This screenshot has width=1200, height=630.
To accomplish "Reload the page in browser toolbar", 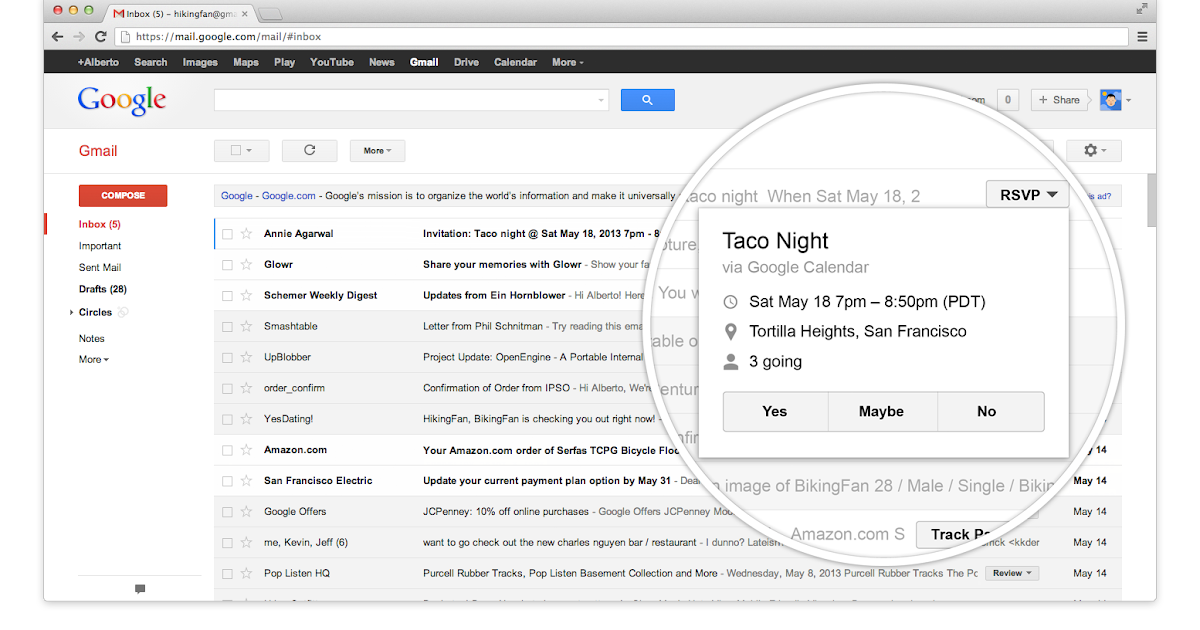I will coord(100,37).
